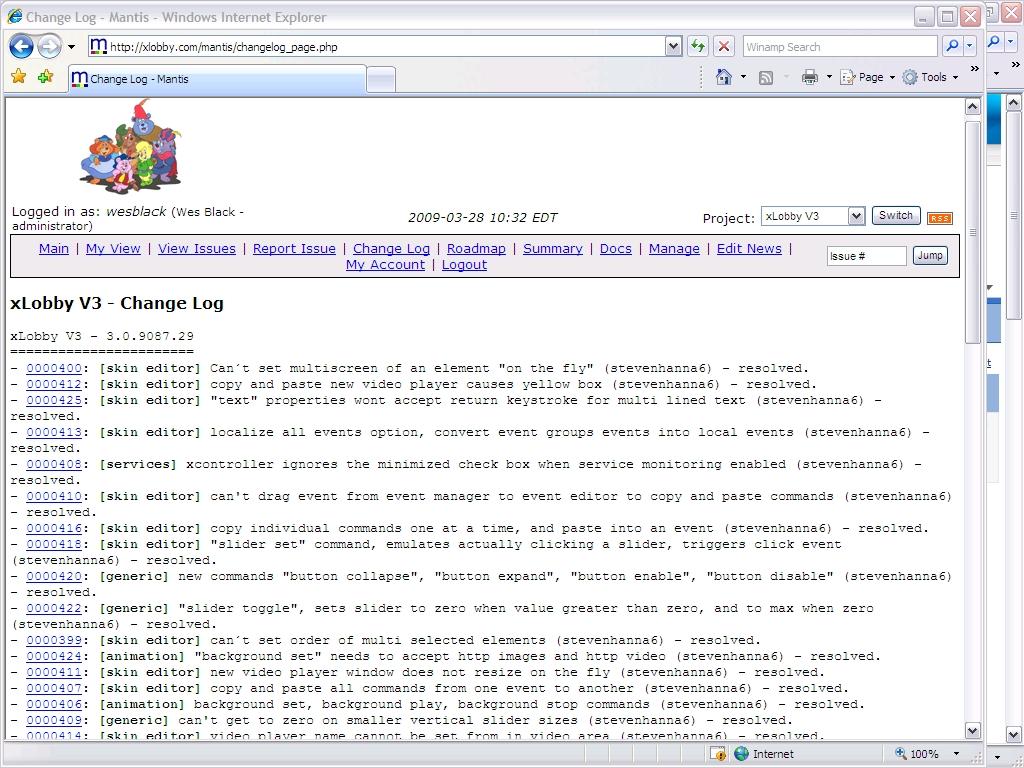Open the 100% zoom level control
This screenshot has height=768, width=1024.
click(927, 754)
